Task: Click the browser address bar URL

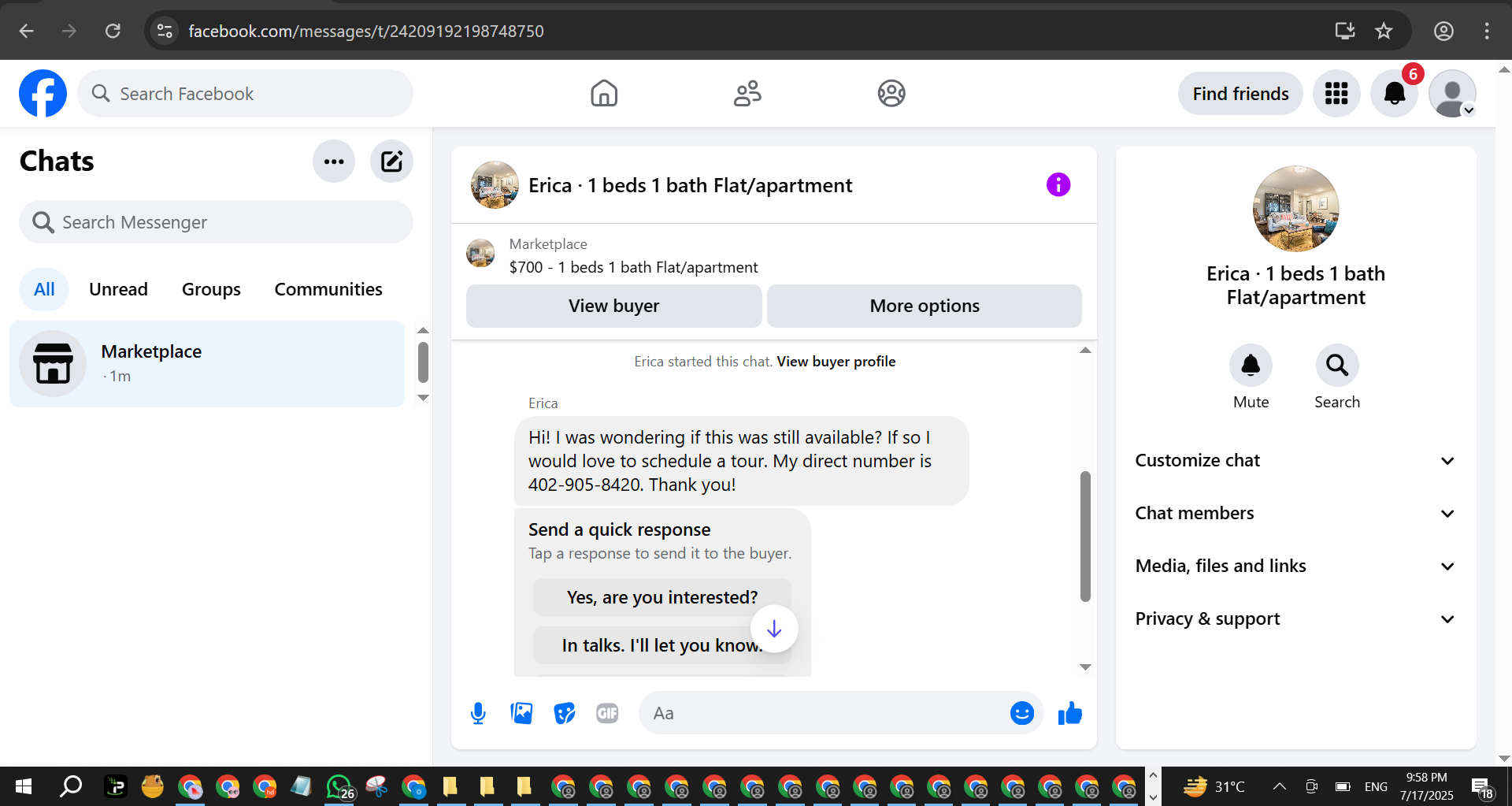Action: click(x=366, y=31)
